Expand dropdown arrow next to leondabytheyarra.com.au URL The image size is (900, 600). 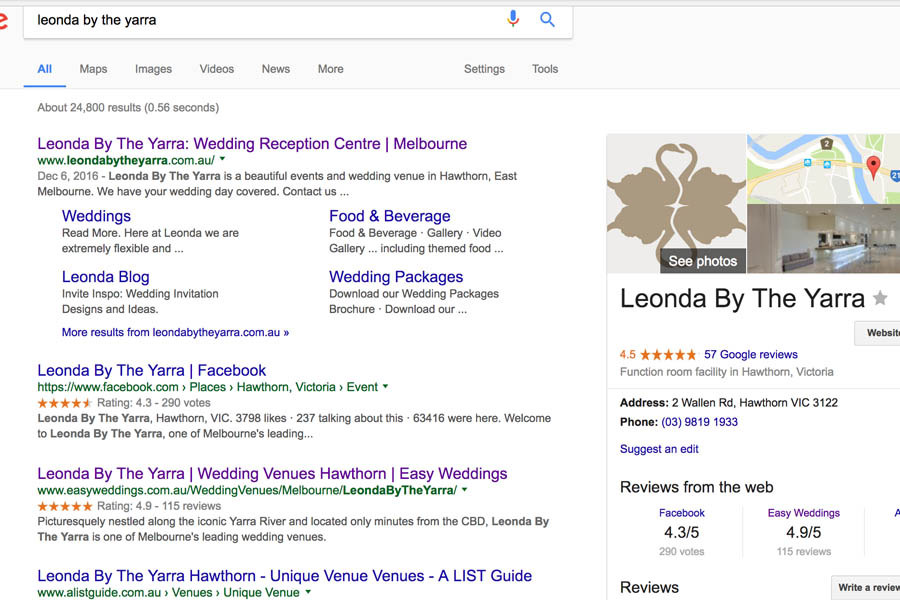pyautogui.click(x=223, y=159)
